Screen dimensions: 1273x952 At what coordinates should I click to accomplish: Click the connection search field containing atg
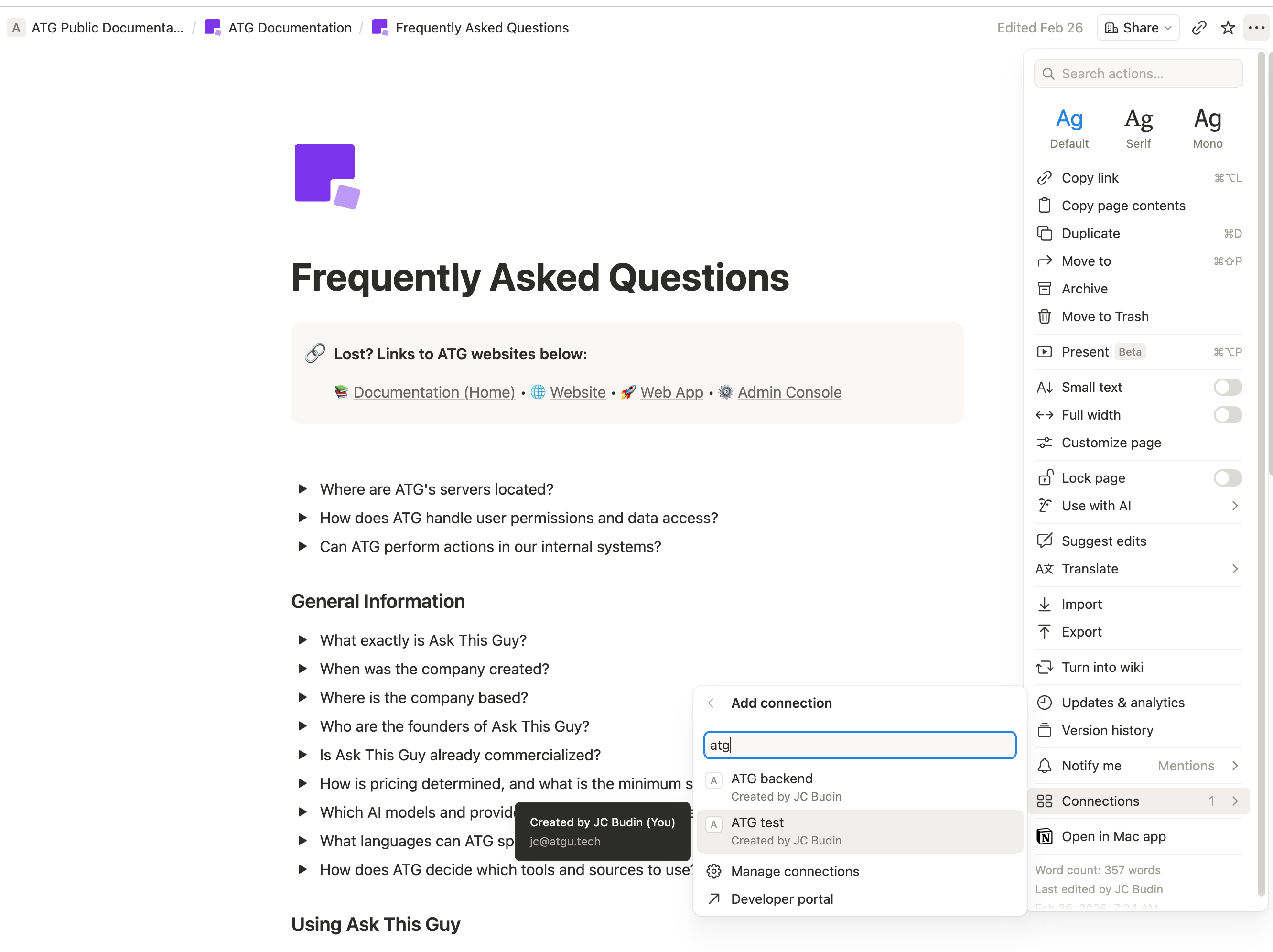(x=859, y=745)
